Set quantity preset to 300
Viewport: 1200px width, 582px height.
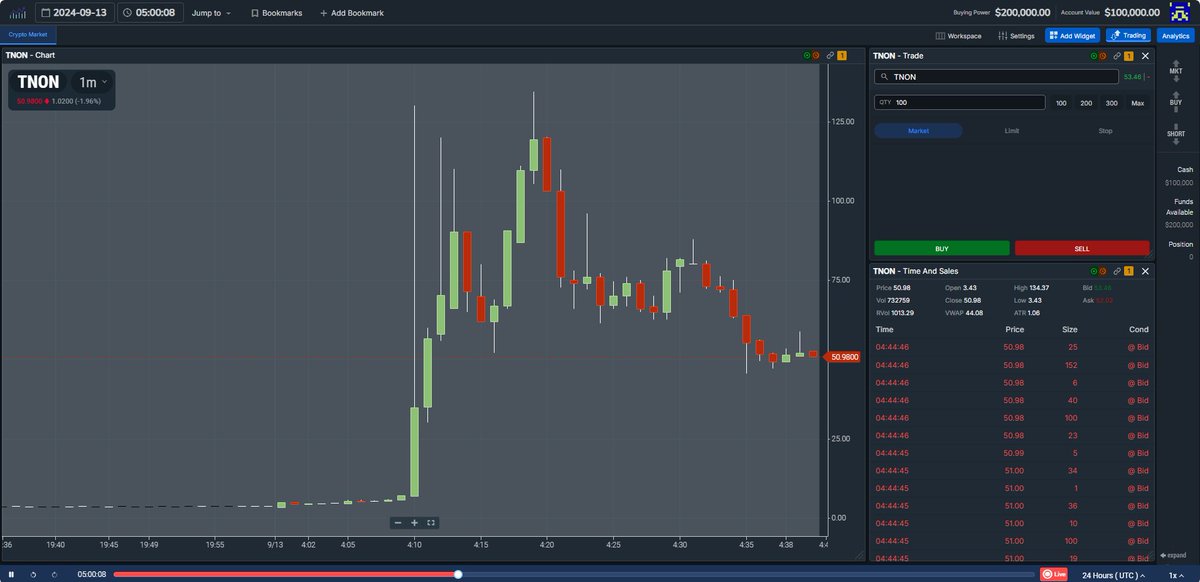(x=1112, y=103)
